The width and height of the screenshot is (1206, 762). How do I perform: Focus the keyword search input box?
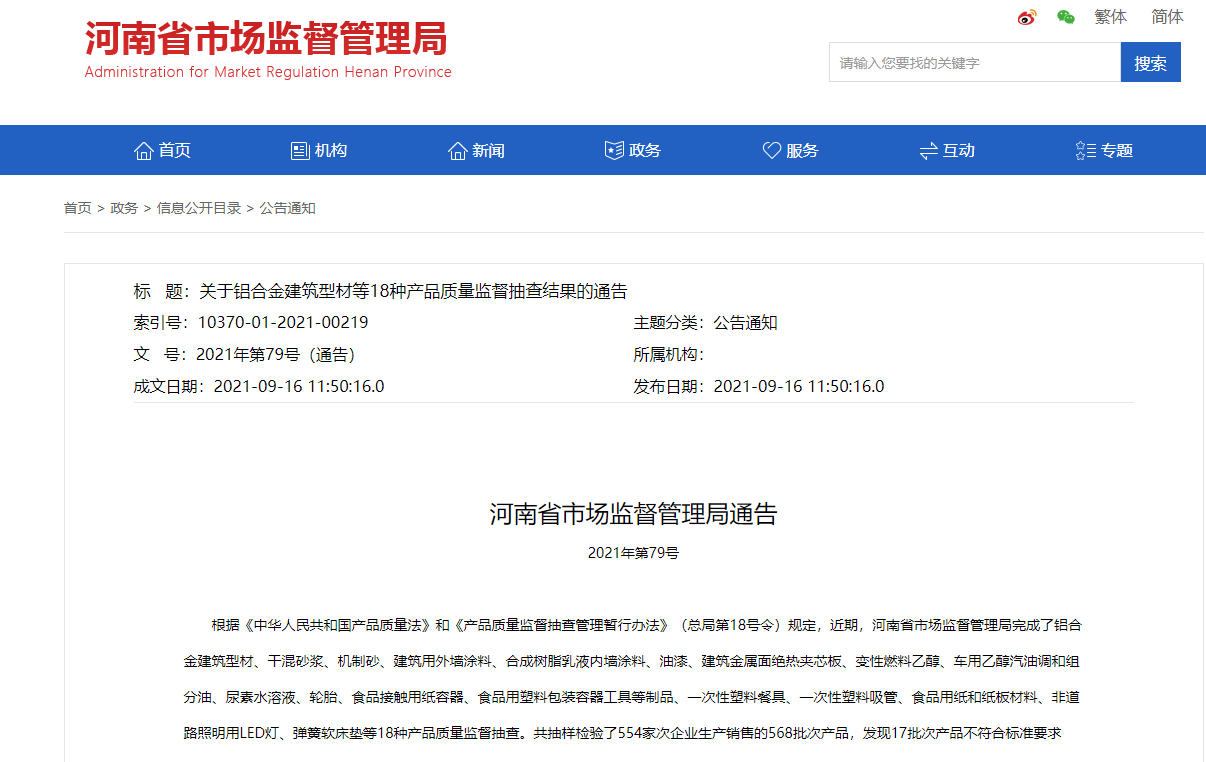[x=975, y=62]
